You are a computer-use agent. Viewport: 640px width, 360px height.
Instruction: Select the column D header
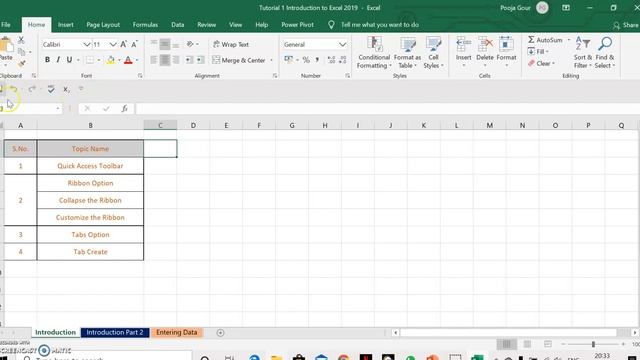tap(193, 125)
